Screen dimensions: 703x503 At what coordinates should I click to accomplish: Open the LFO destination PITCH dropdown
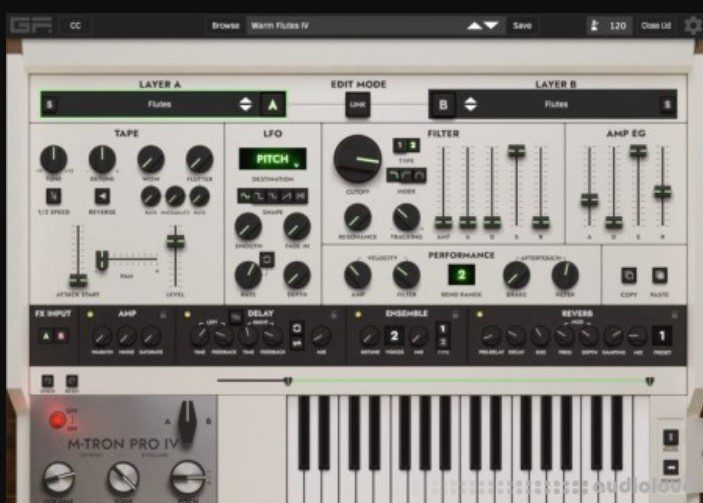pos(273,159)
